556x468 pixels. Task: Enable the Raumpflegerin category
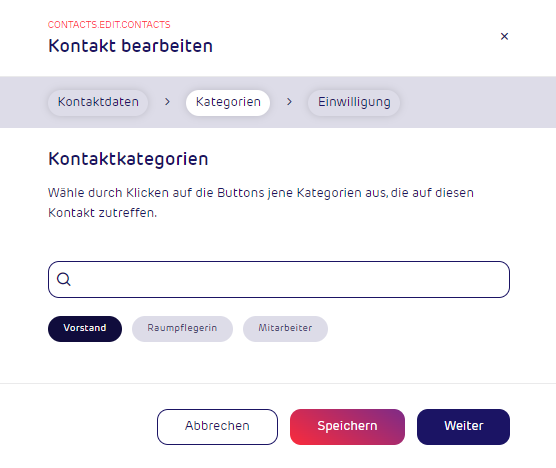click(x=182, y=329)
